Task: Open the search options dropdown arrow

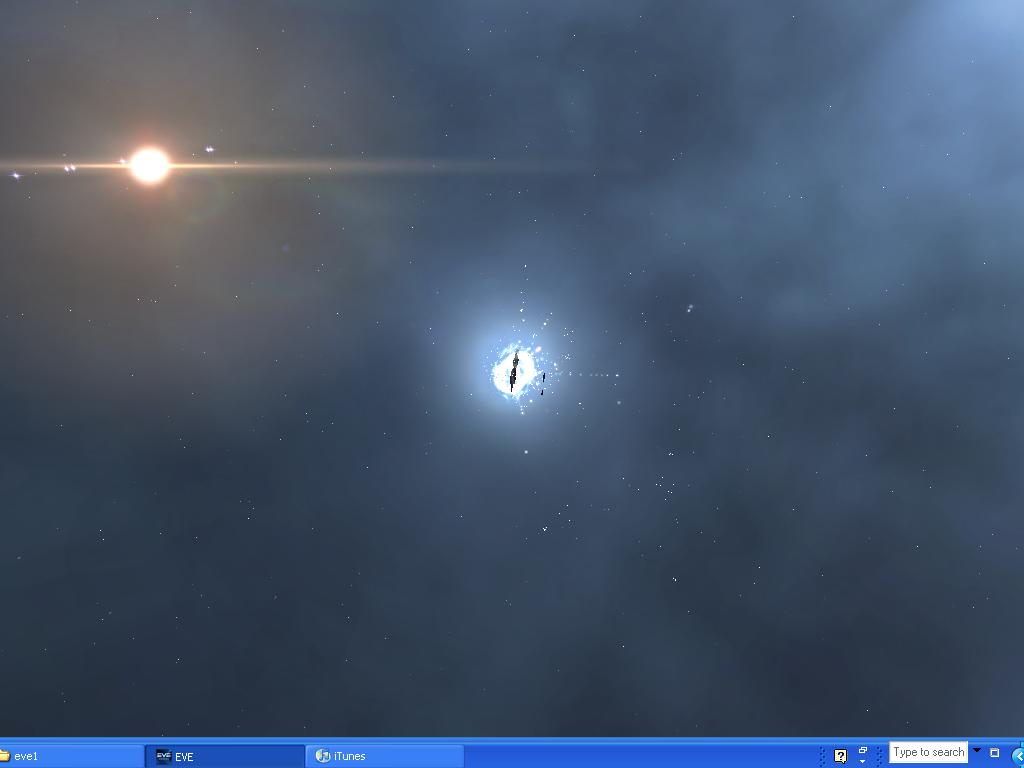Action: coord(977,750)
